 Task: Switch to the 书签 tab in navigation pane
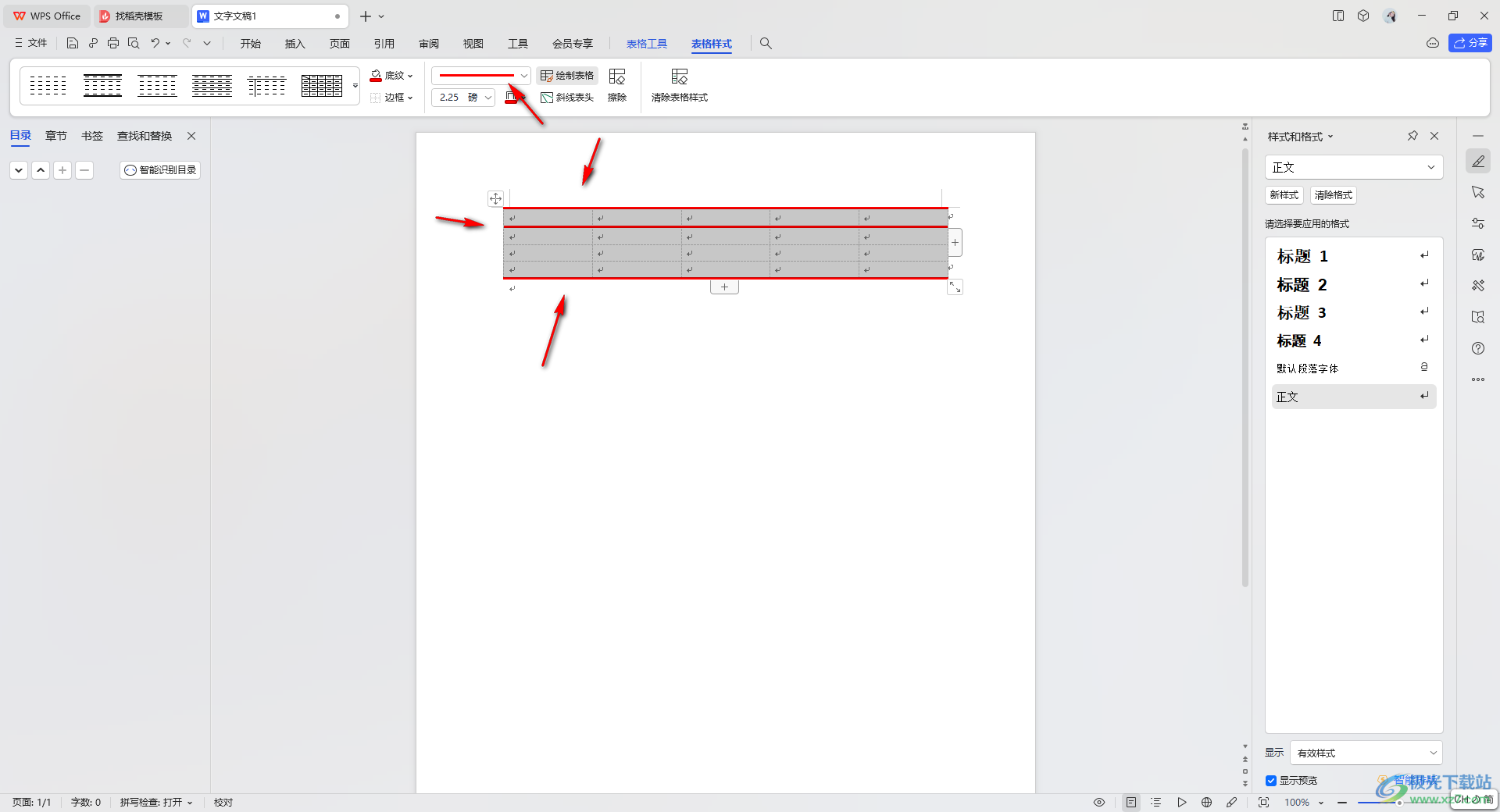click(92, 136)
